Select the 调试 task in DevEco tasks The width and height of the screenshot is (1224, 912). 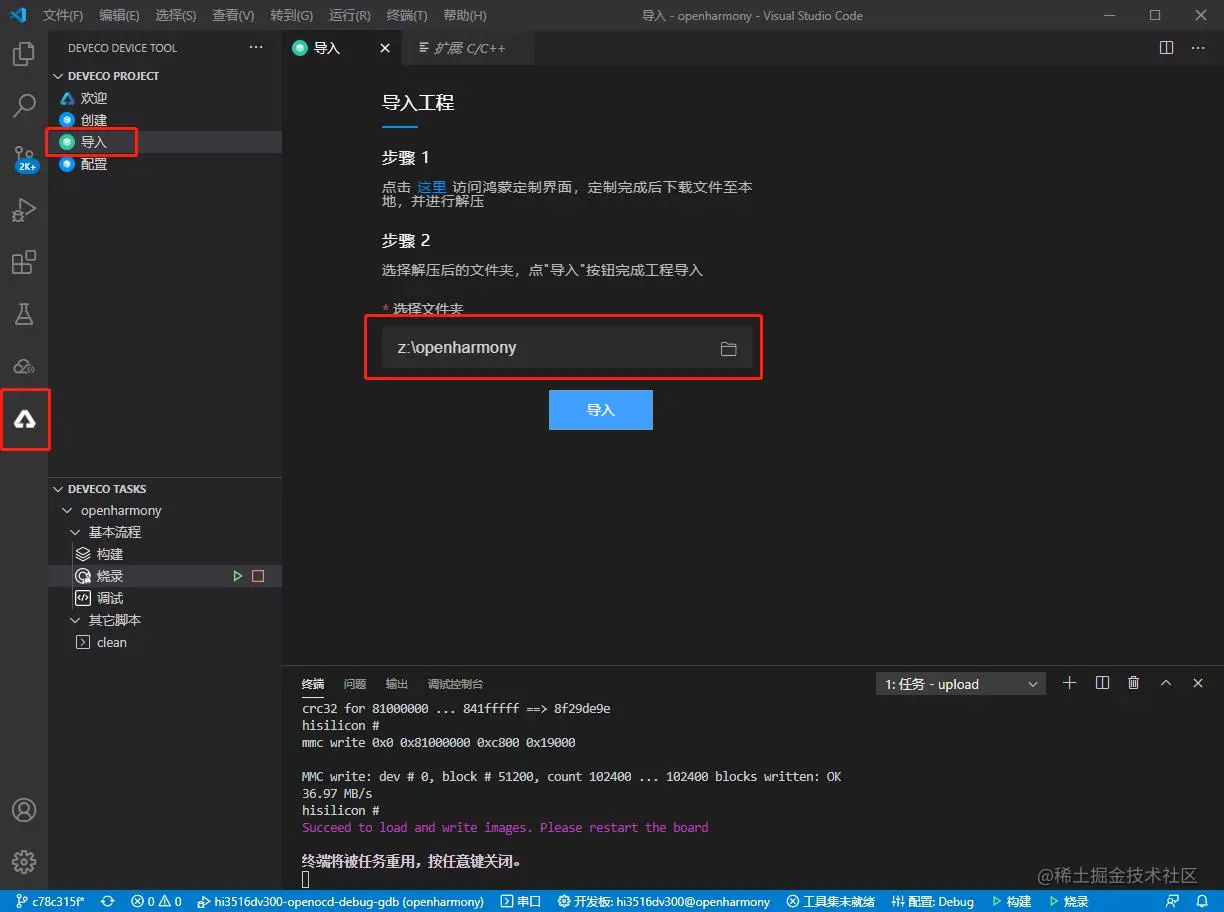tap(110, 598)
